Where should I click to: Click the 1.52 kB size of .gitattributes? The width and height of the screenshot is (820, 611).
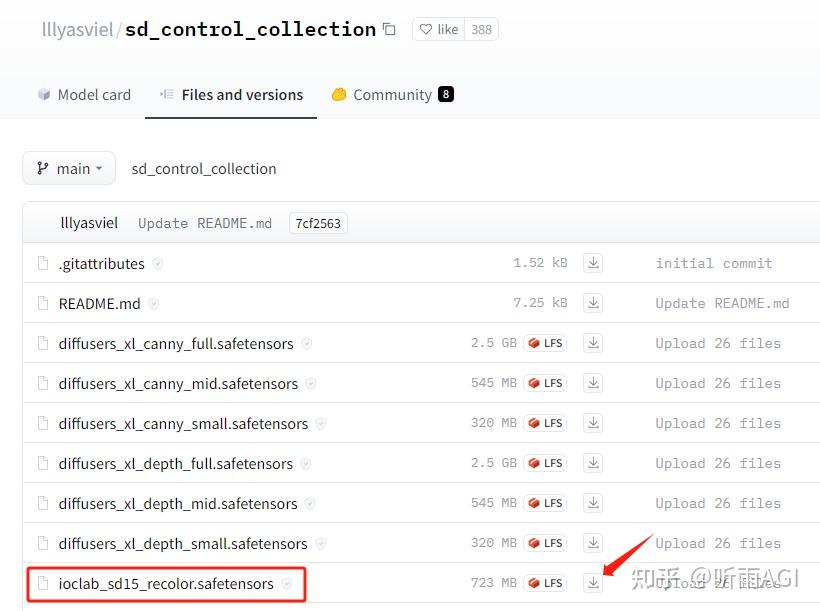click(540, 263)
